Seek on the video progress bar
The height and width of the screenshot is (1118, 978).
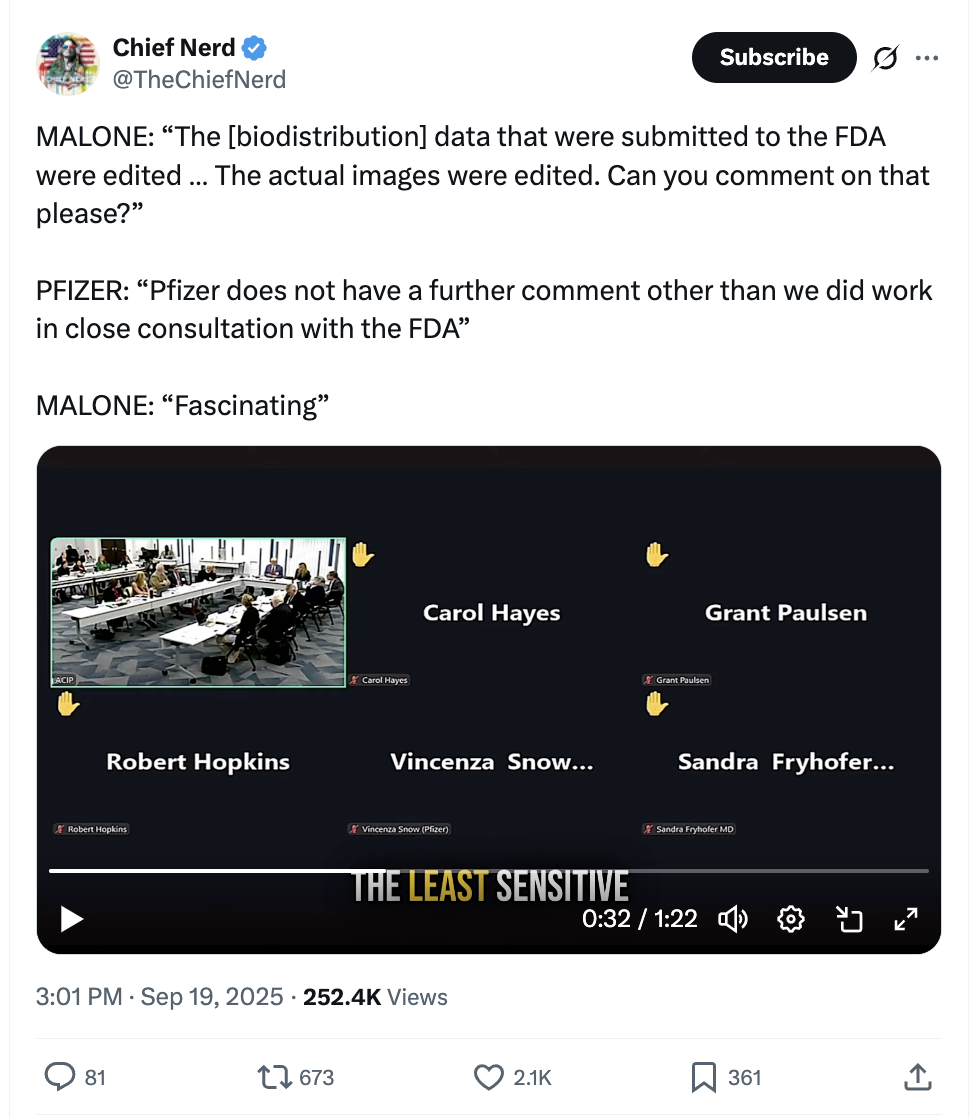pos(488,871)
